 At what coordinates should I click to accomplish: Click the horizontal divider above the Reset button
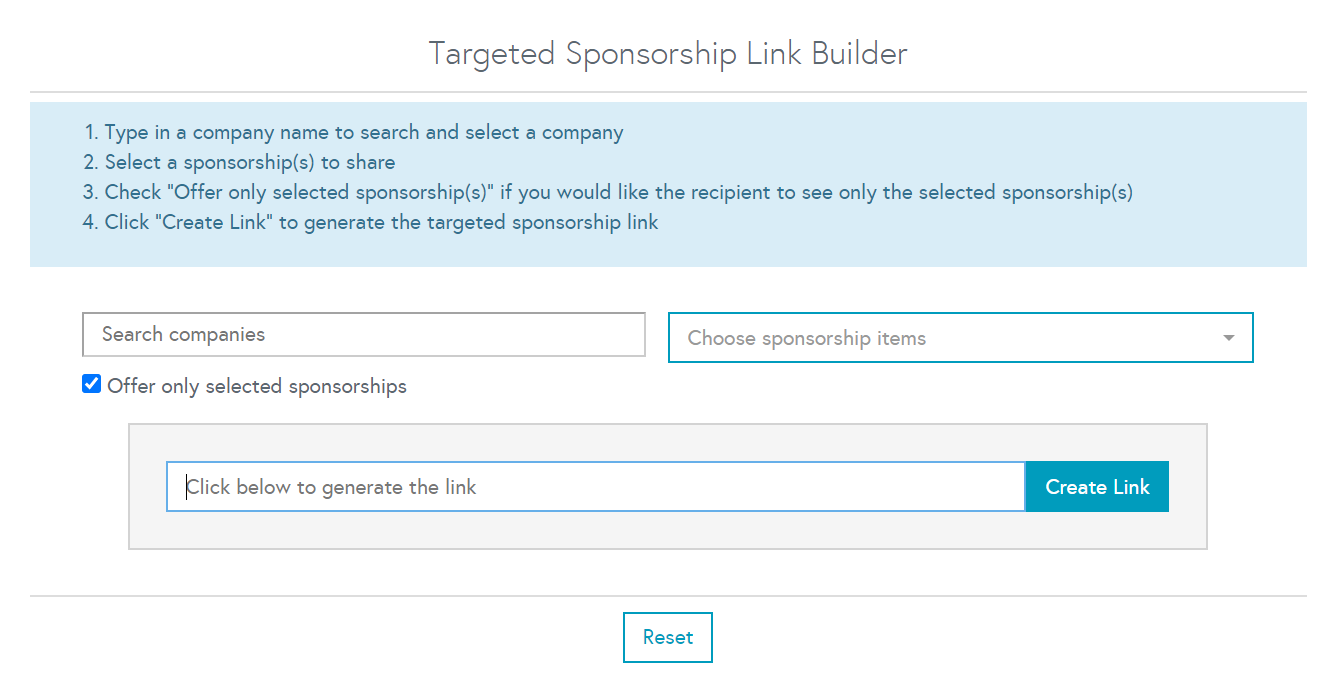click(668, 596)
